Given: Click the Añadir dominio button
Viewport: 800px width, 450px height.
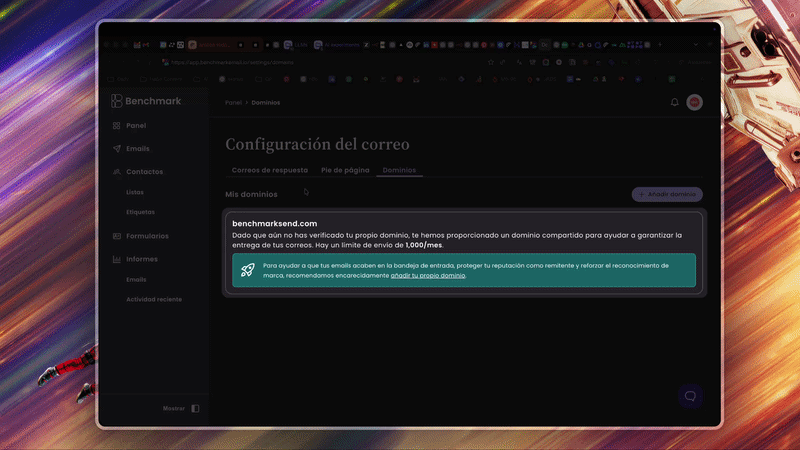Looking at the screenshot, I should [667, 194].
